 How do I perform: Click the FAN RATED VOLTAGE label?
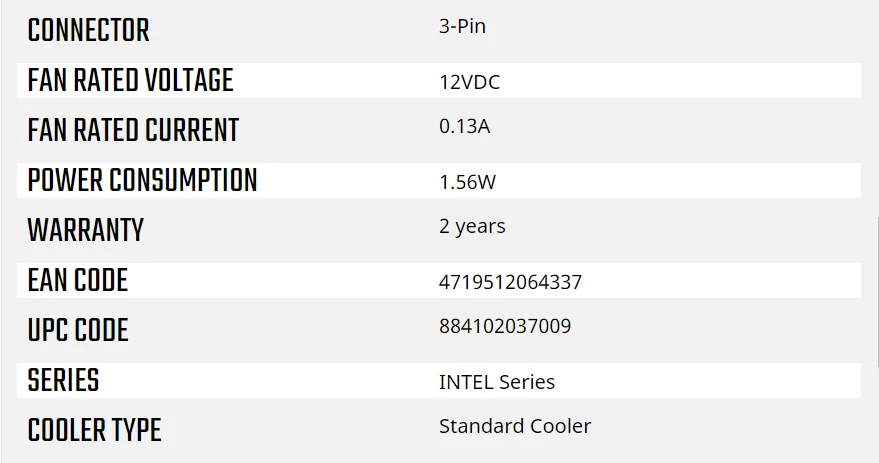click(x=130, y=81)
